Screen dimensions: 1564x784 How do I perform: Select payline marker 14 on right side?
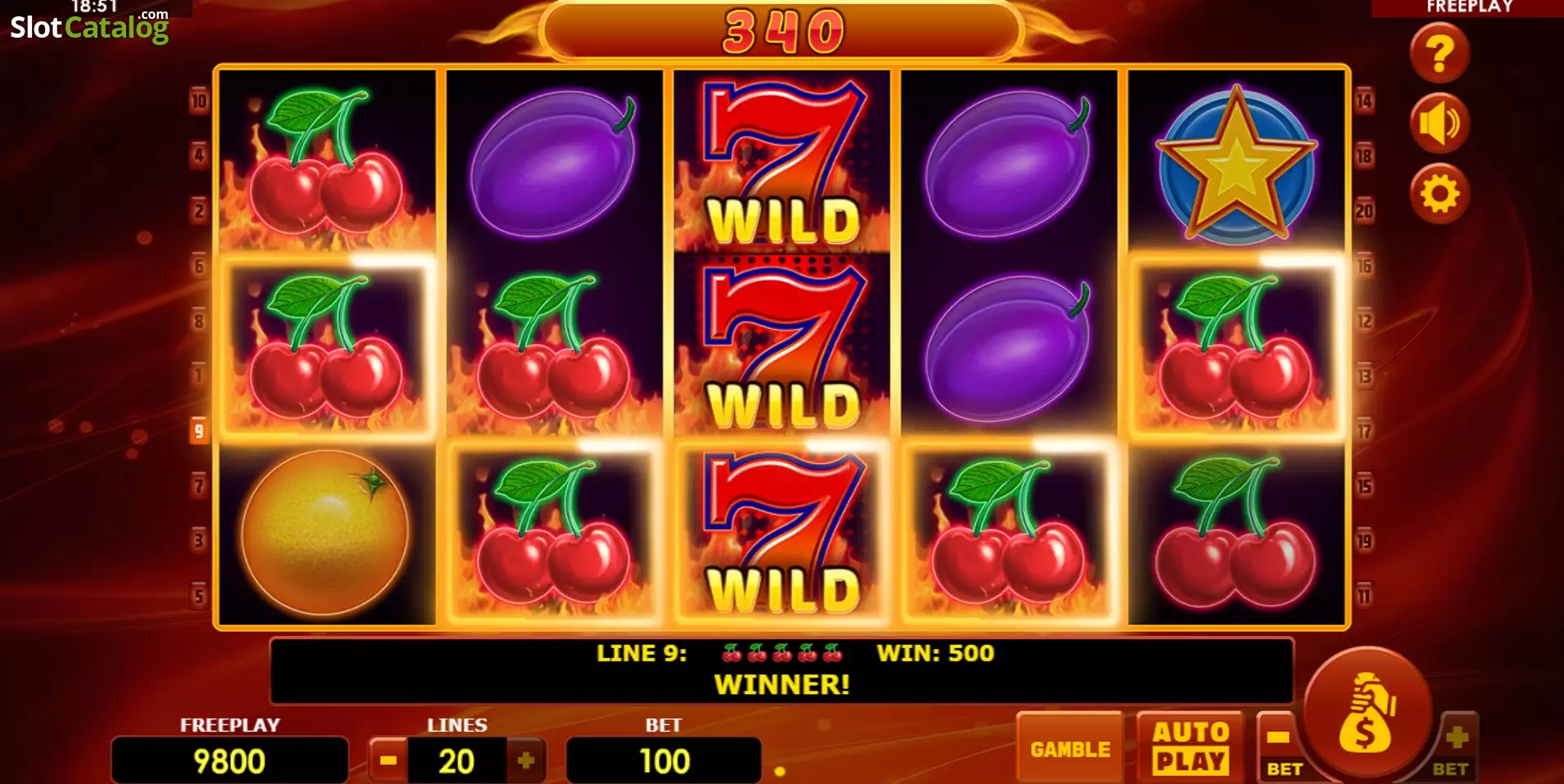[1364, 101]
